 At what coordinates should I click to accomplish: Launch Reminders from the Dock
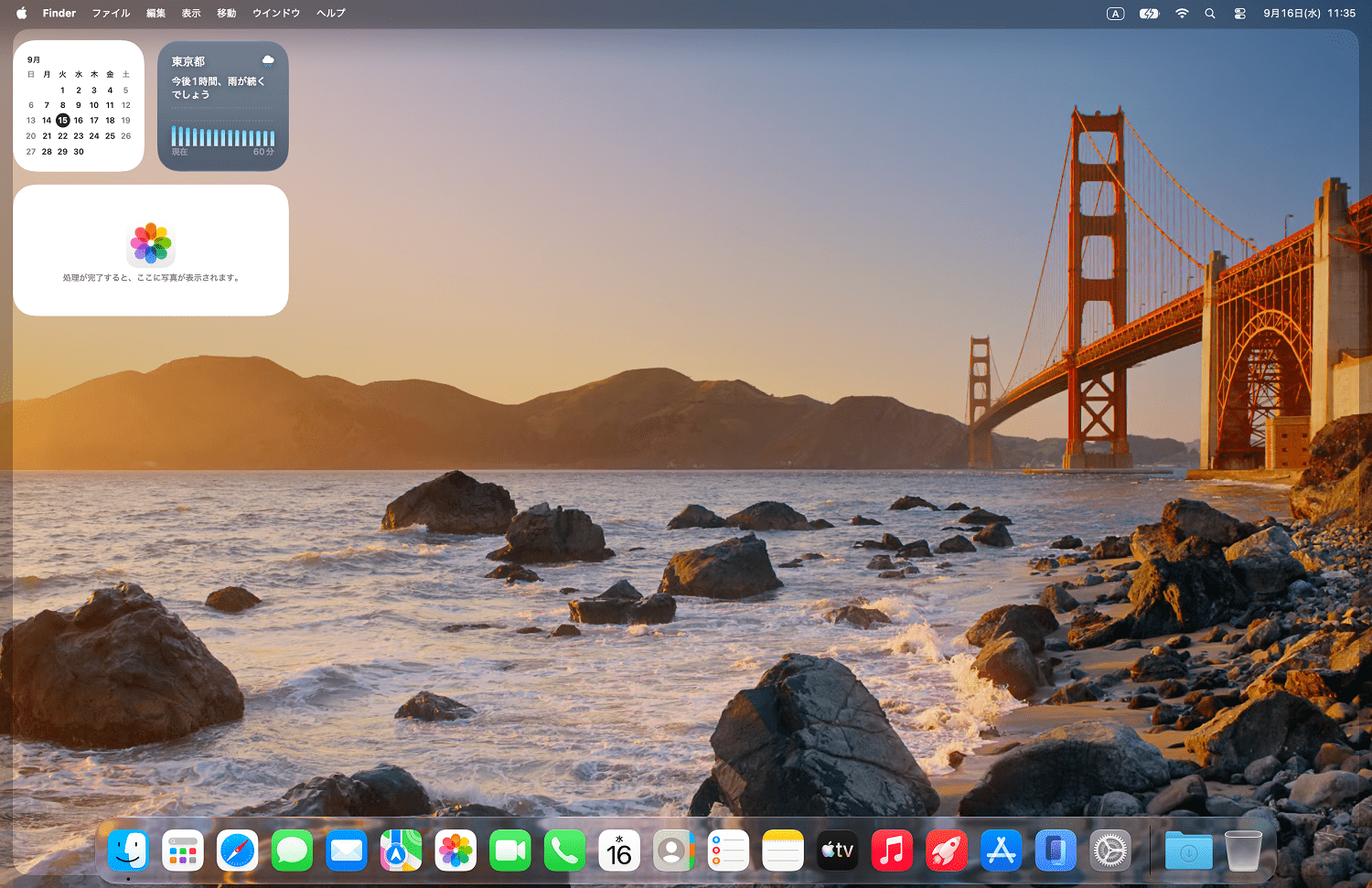728,851
